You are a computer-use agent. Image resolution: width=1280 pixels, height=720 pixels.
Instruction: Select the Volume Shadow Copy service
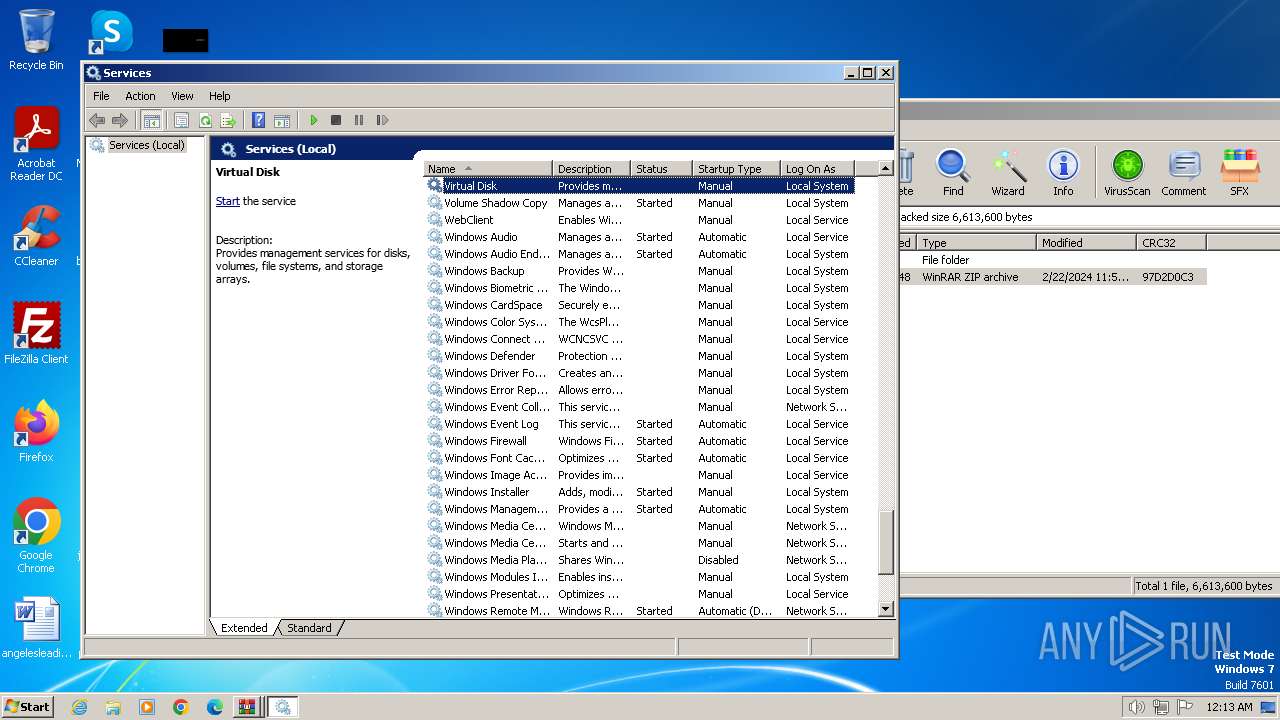[x=640, y=203]
